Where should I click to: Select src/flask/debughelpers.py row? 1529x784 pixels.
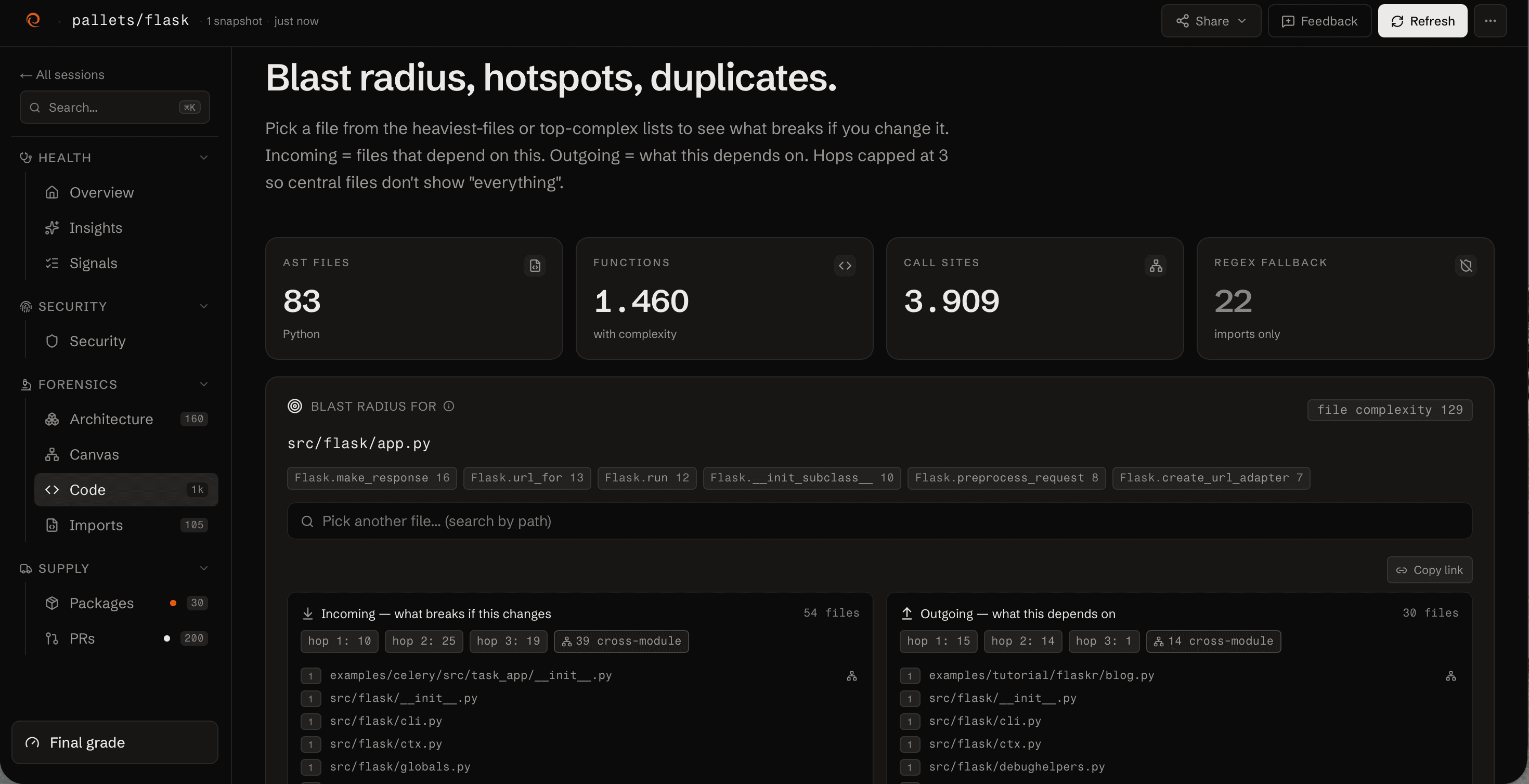(x=1179, y=767)
